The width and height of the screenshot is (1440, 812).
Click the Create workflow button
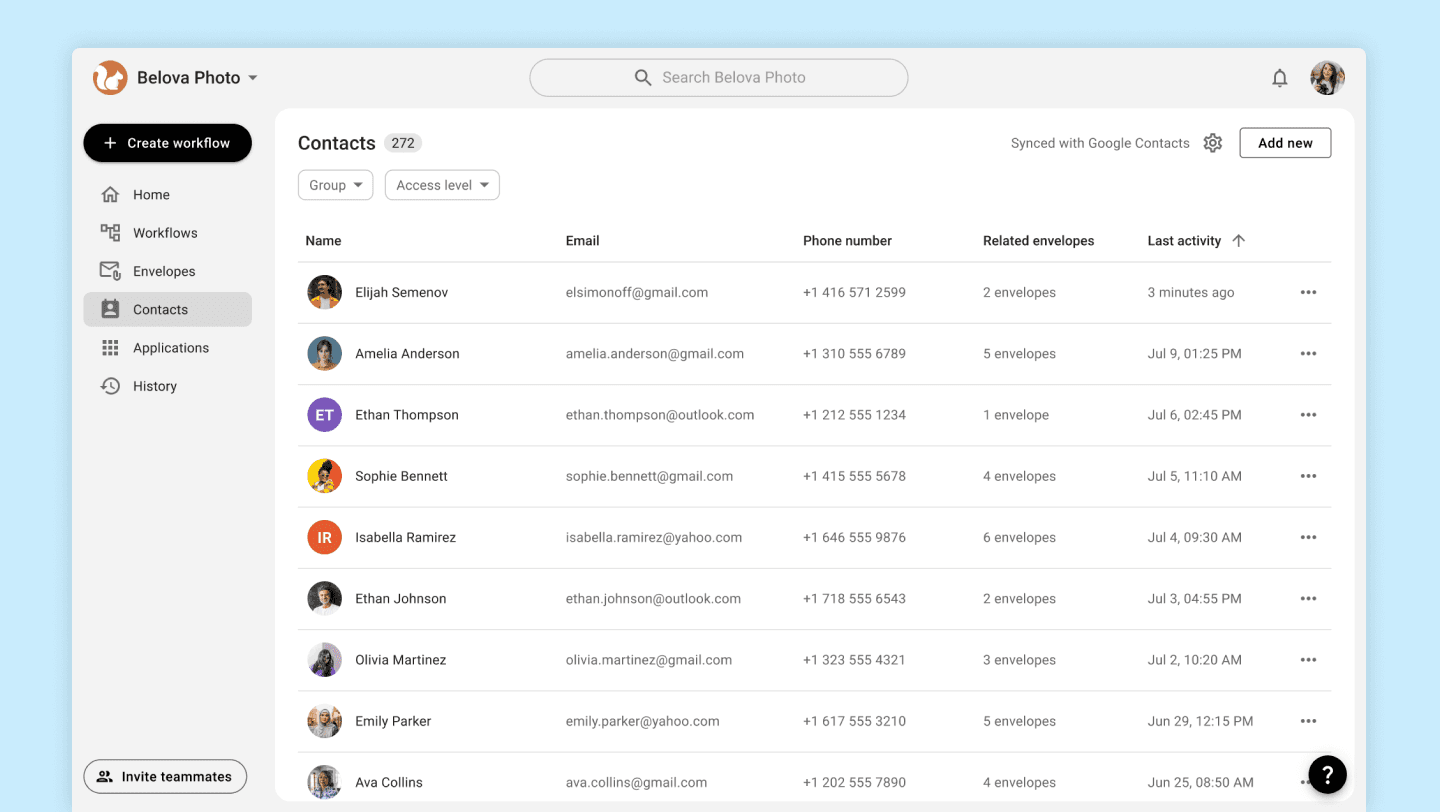tap(167, 143)
